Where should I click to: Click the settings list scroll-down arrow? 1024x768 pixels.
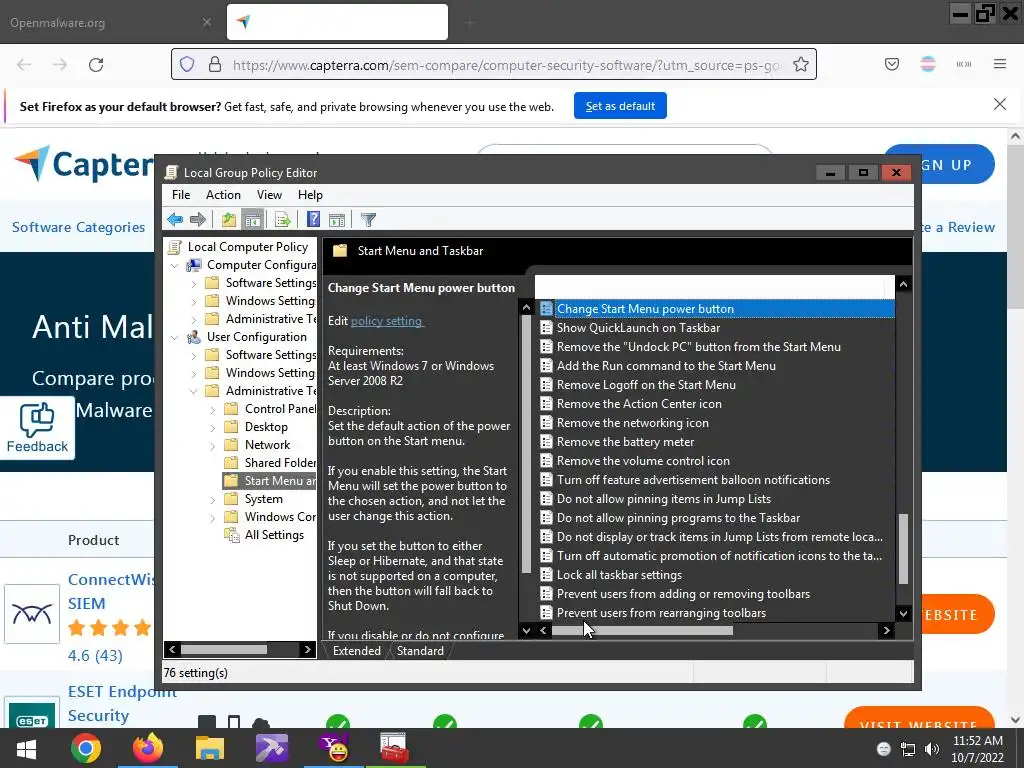903,613
